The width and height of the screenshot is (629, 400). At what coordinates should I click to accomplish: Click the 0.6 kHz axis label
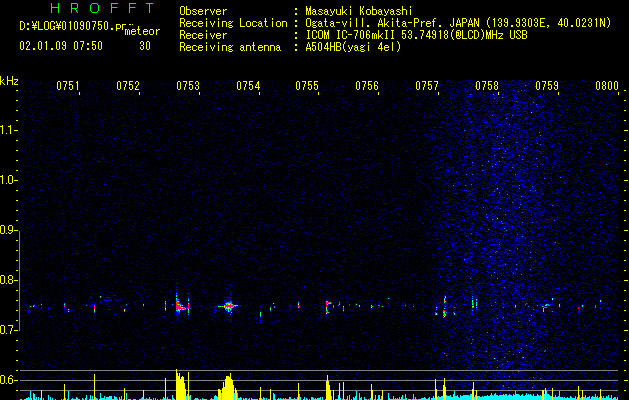click(x=8, y=380)
